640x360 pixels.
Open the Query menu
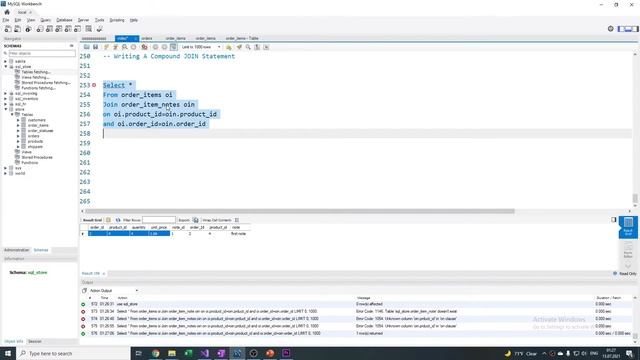(46, 20)
